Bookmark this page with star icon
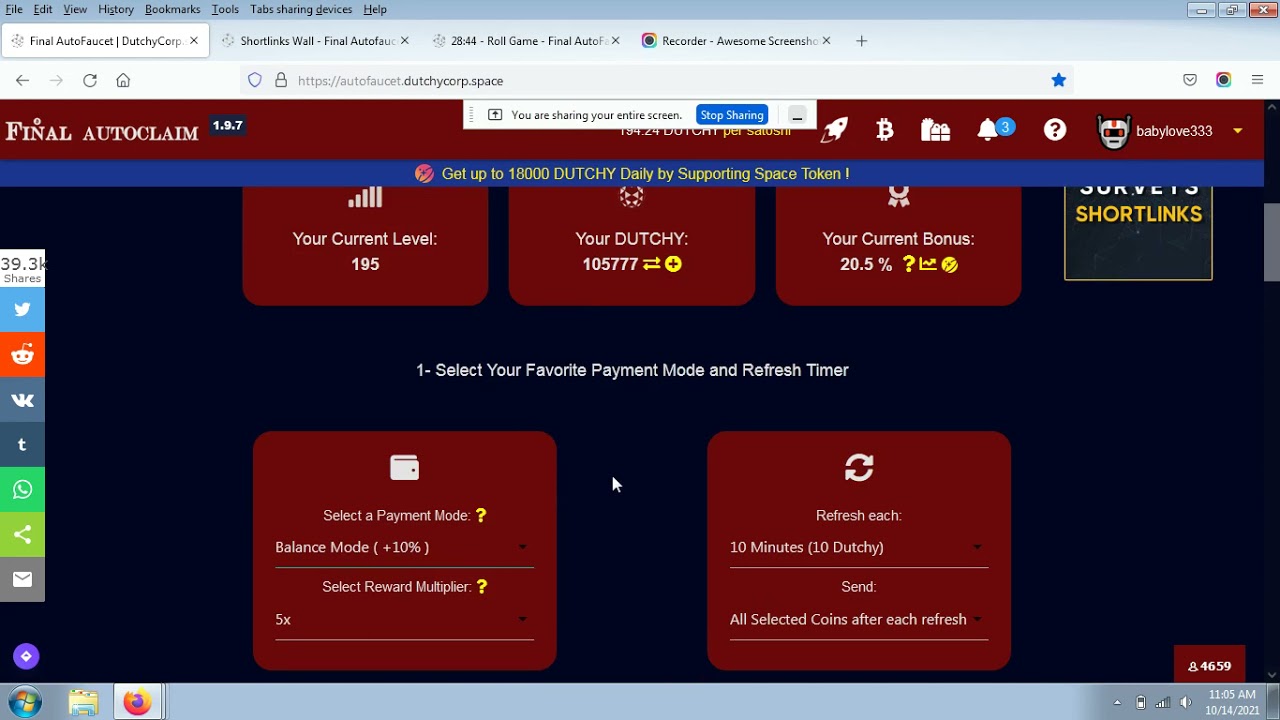Viewport: 1280px width, 720px height. point(1058,80)
